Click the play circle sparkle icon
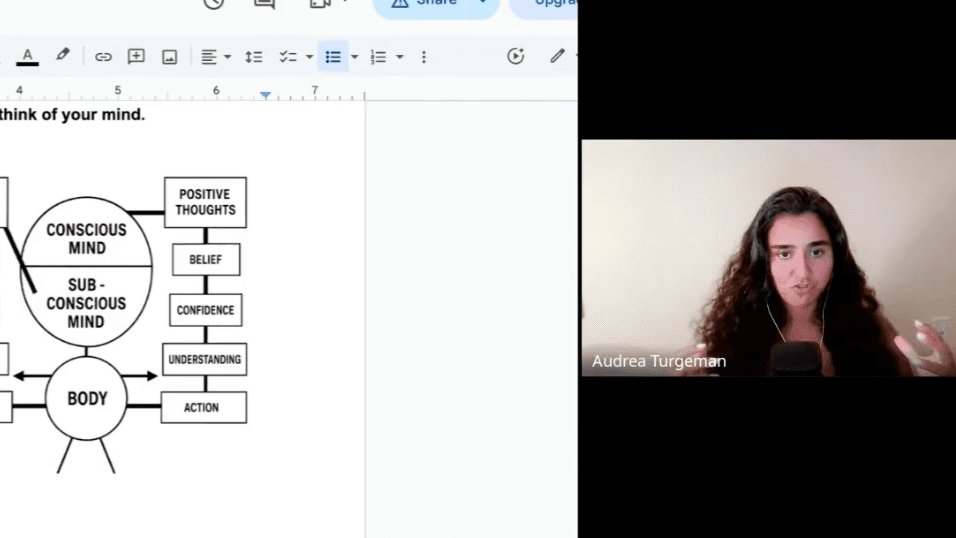 pyautogui.click(x=516, y=56)
